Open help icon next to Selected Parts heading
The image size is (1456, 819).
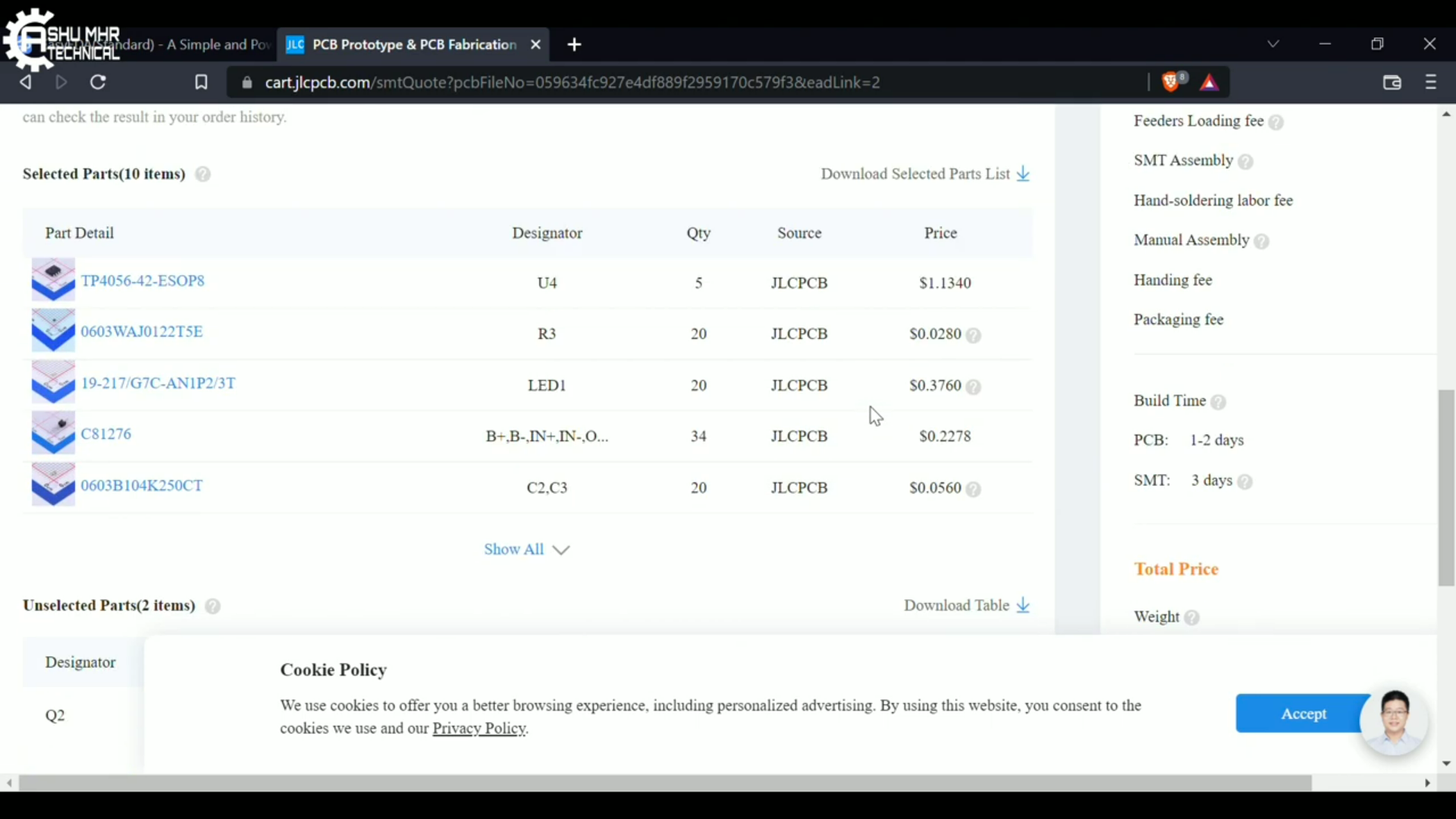click(202, 174)
